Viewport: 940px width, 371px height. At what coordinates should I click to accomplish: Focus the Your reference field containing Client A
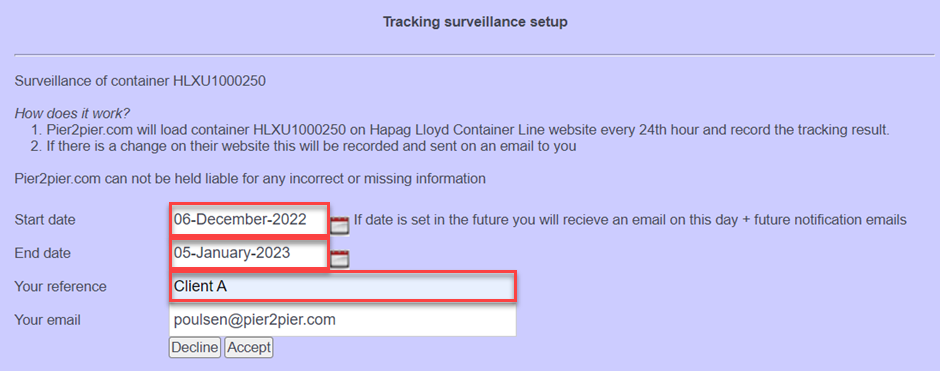click(342, 286)
